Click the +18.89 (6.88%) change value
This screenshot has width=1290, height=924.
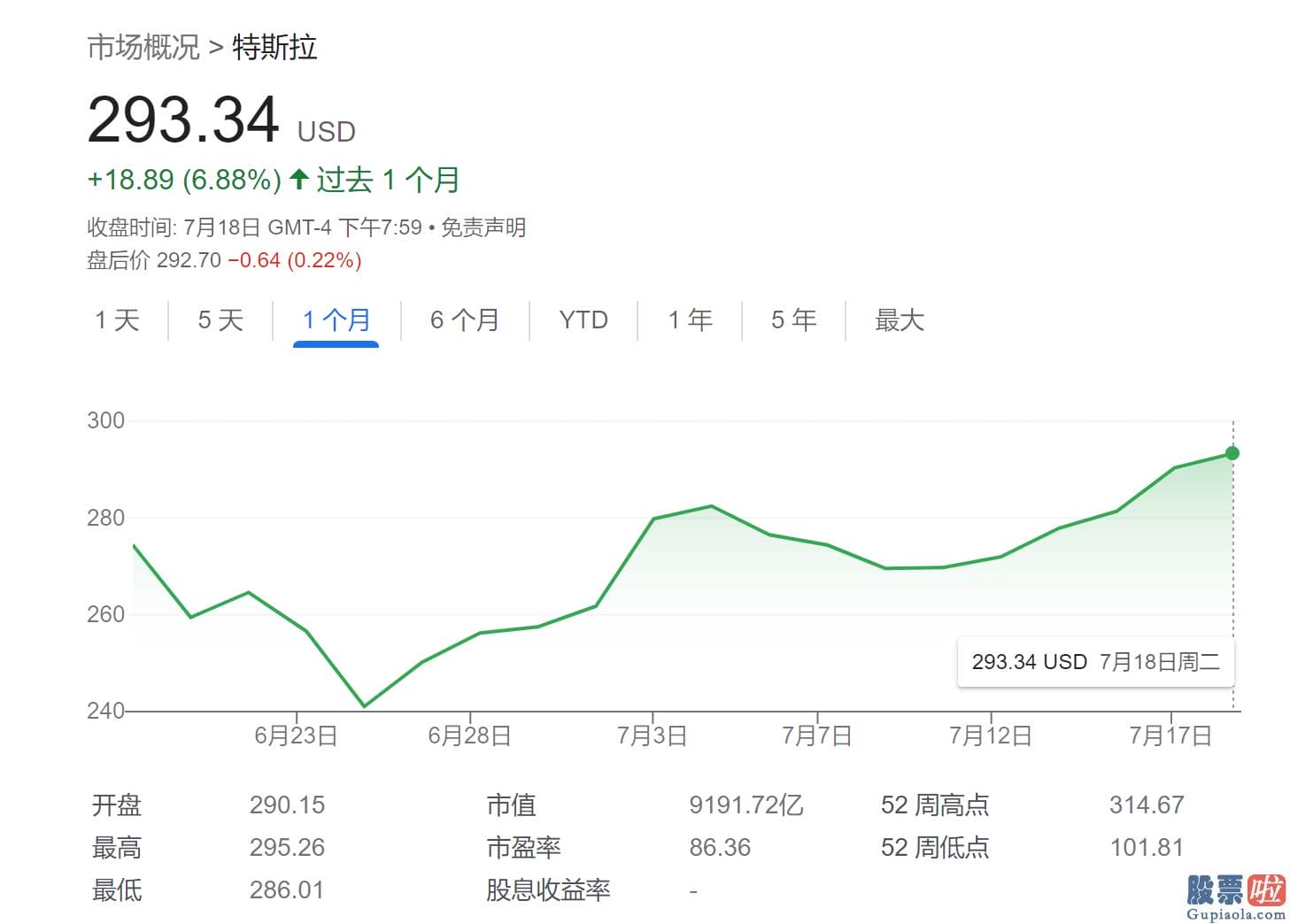click(184, 180)
